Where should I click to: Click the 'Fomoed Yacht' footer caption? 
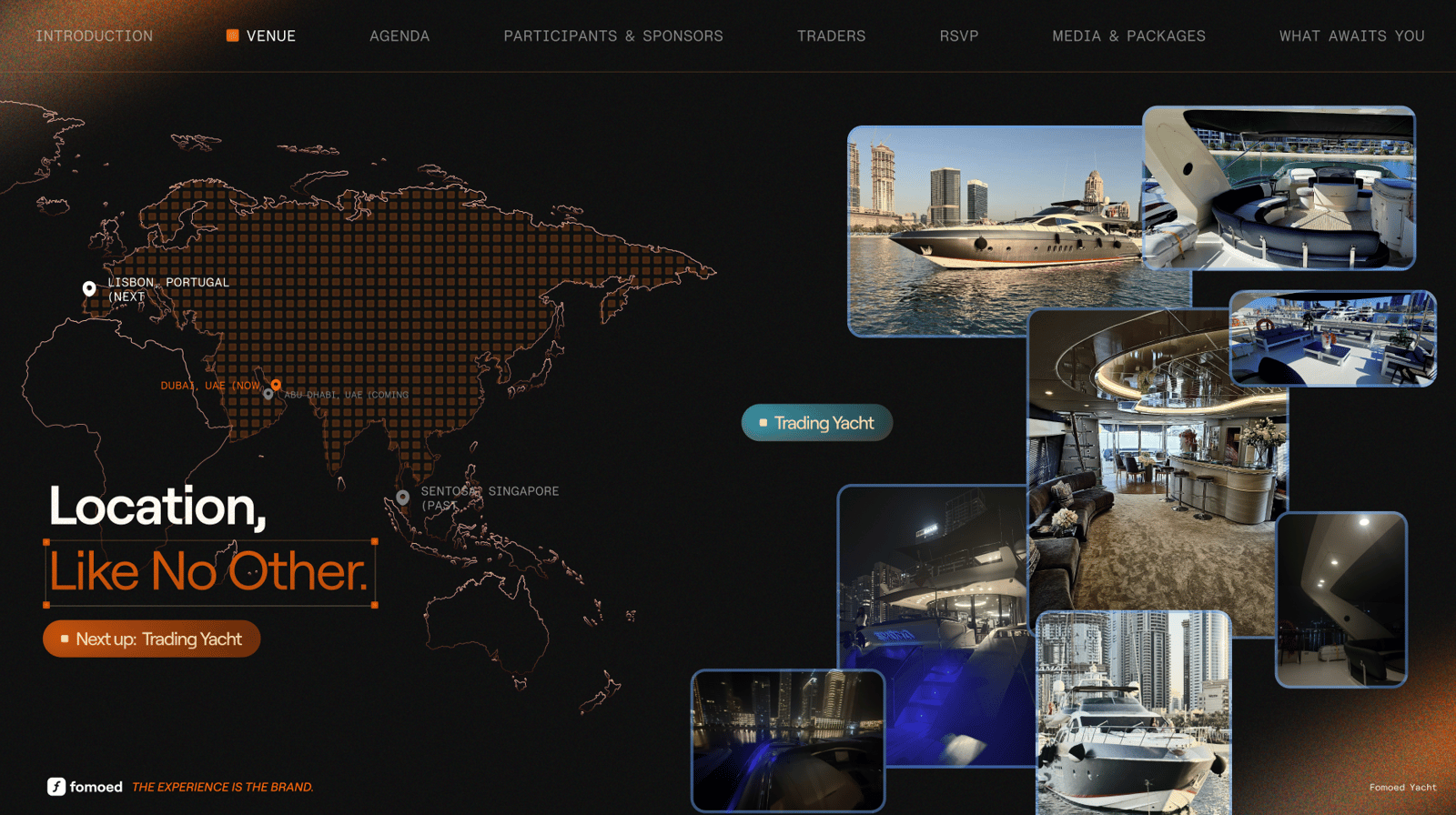click(1403, 788)
